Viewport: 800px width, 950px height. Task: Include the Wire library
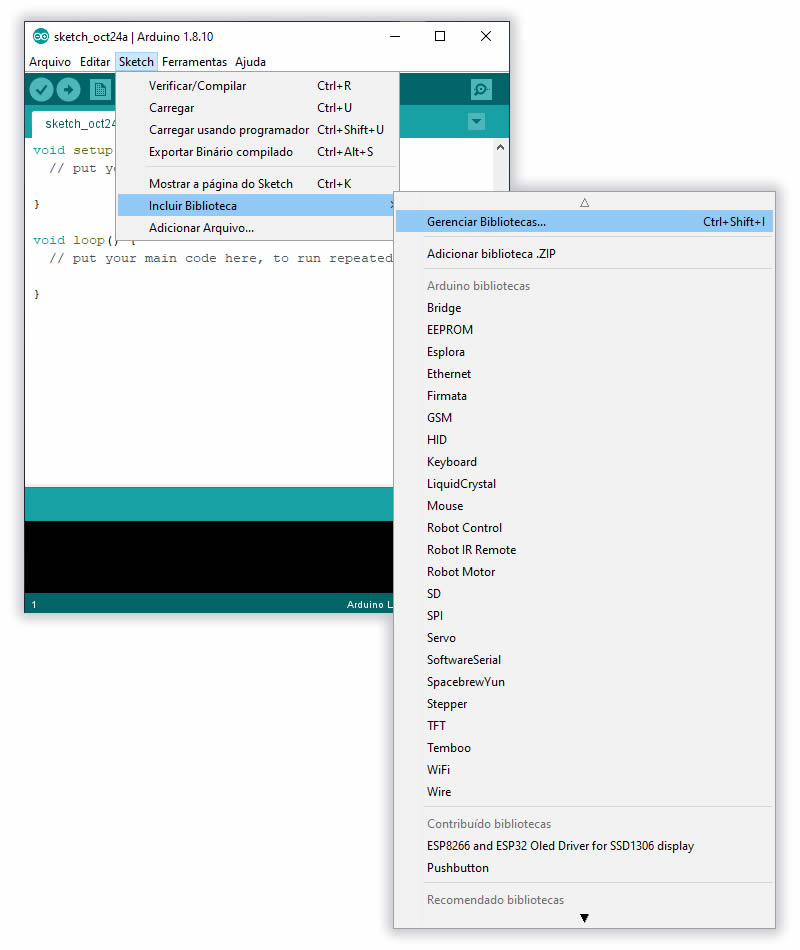(x=584, y=792)
